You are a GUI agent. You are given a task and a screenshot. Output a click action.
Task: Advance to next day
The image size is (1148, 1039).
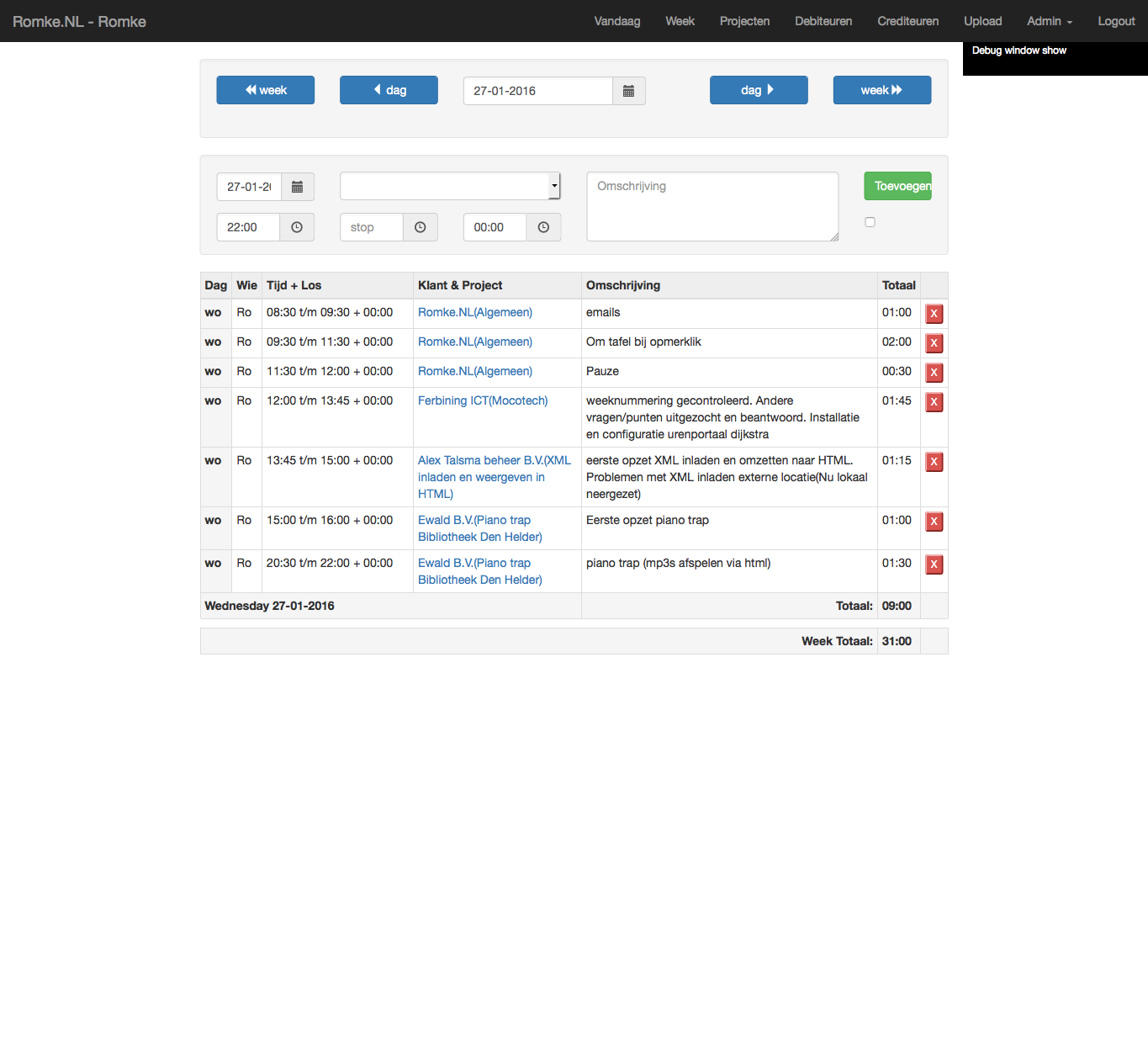pyautogui.click(x=758, y=90)
